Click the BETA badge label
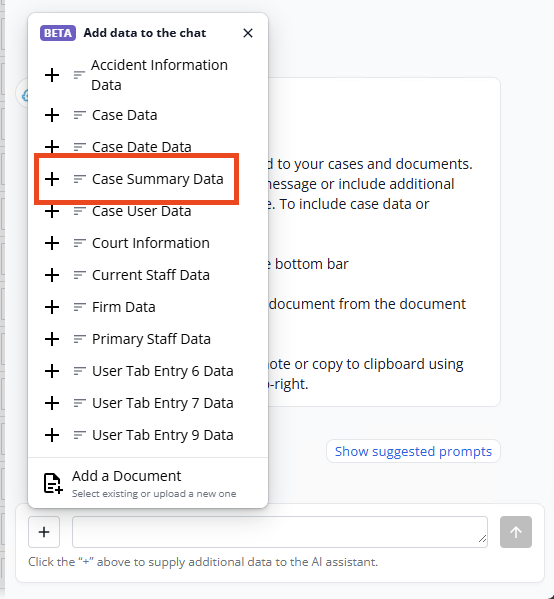Viewport: 554px width, 599px height. pos(58,33)
